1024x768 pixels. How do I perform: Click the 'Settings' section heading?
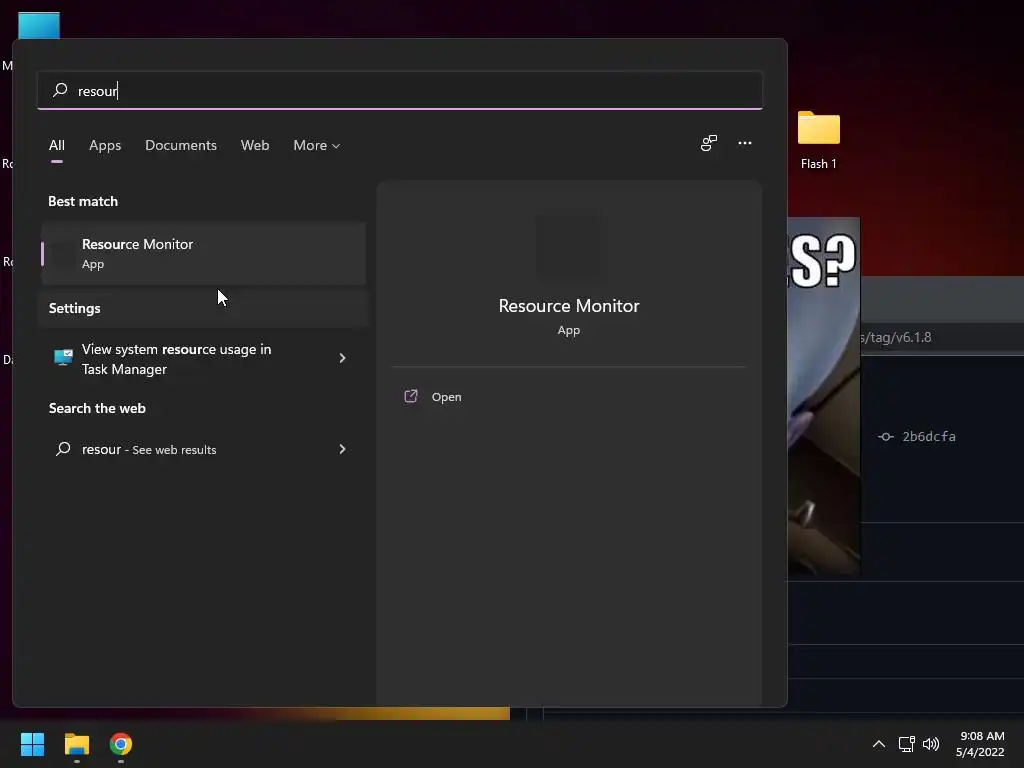74,308
